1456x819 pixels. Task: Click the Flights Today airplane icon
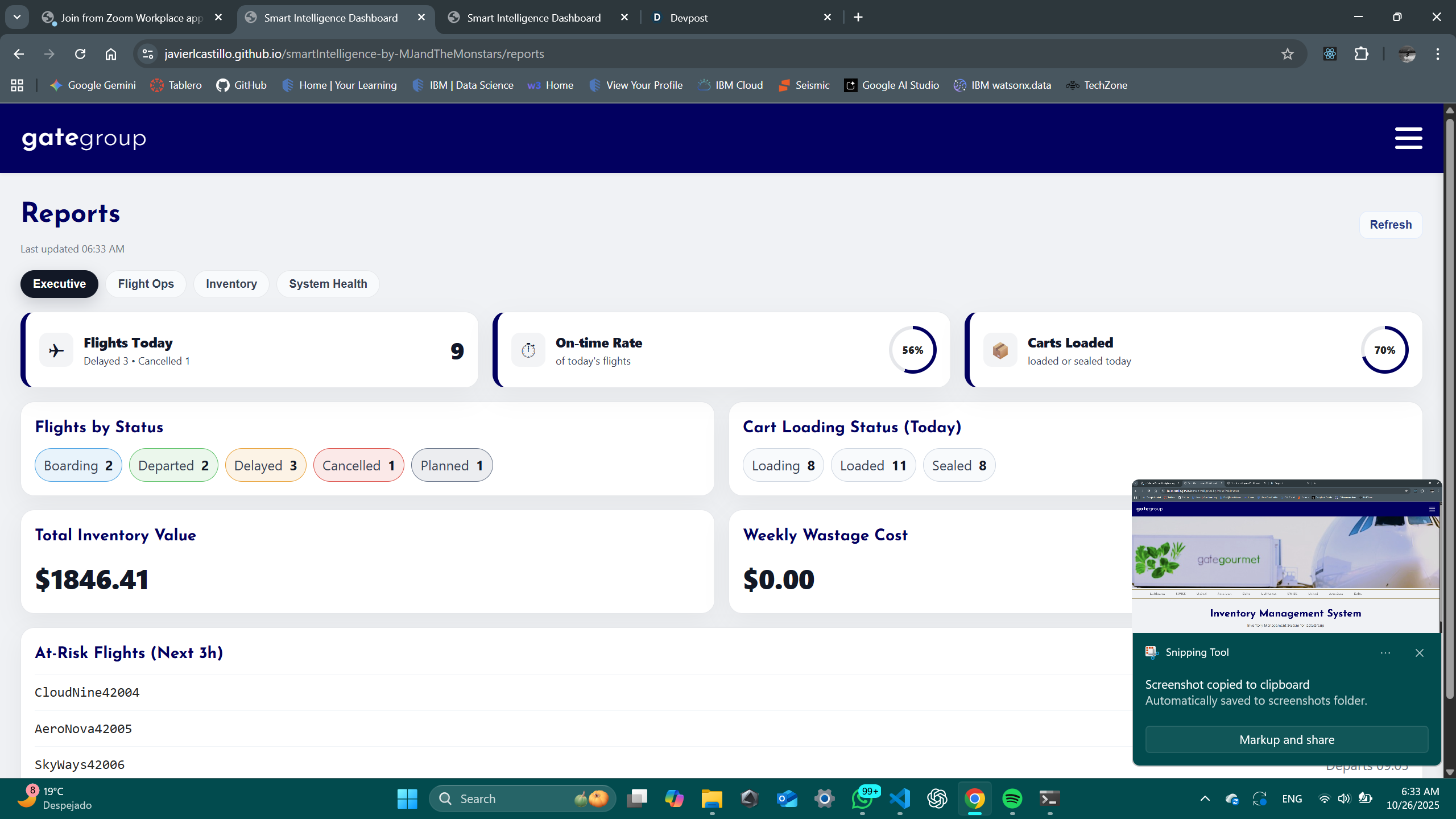tap(56, 350)
